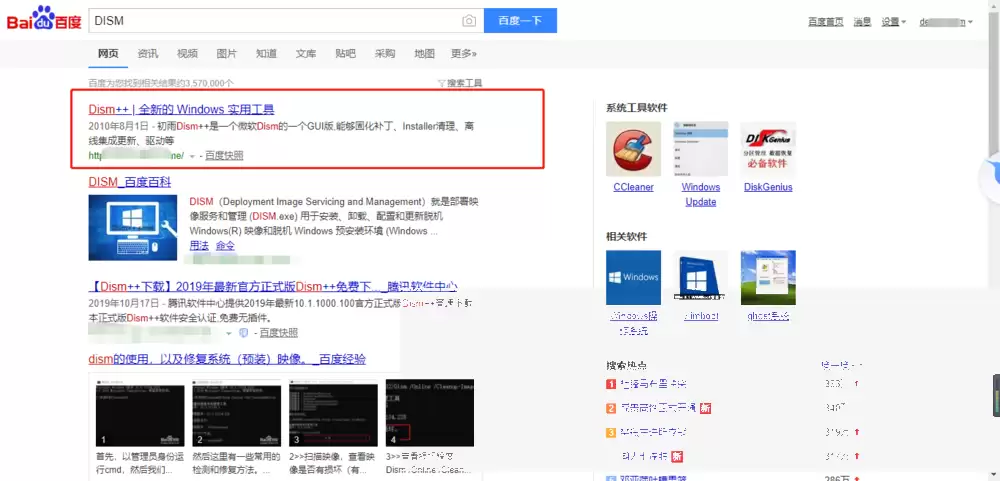Open the second ranked hot search item
This screenshot has width=1000, height=481.
[658, 408]
